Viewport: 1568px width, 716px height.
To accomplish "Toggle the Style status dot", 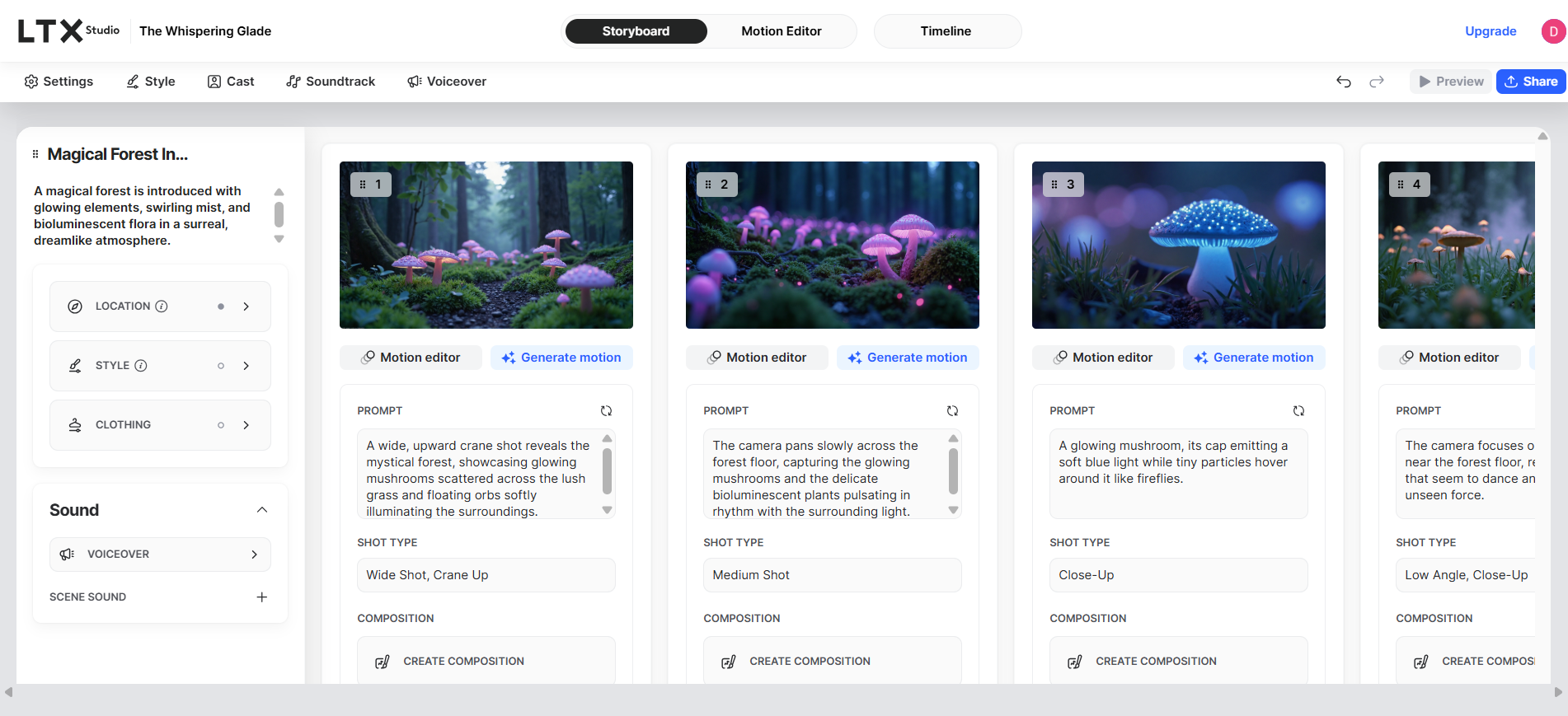I will pyautogui.click(x=221, y=366).
